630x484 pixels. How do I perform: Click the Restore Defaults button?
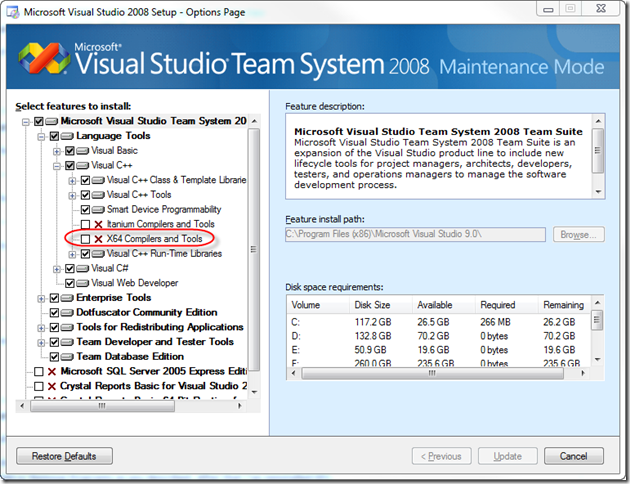coord(64,456)
